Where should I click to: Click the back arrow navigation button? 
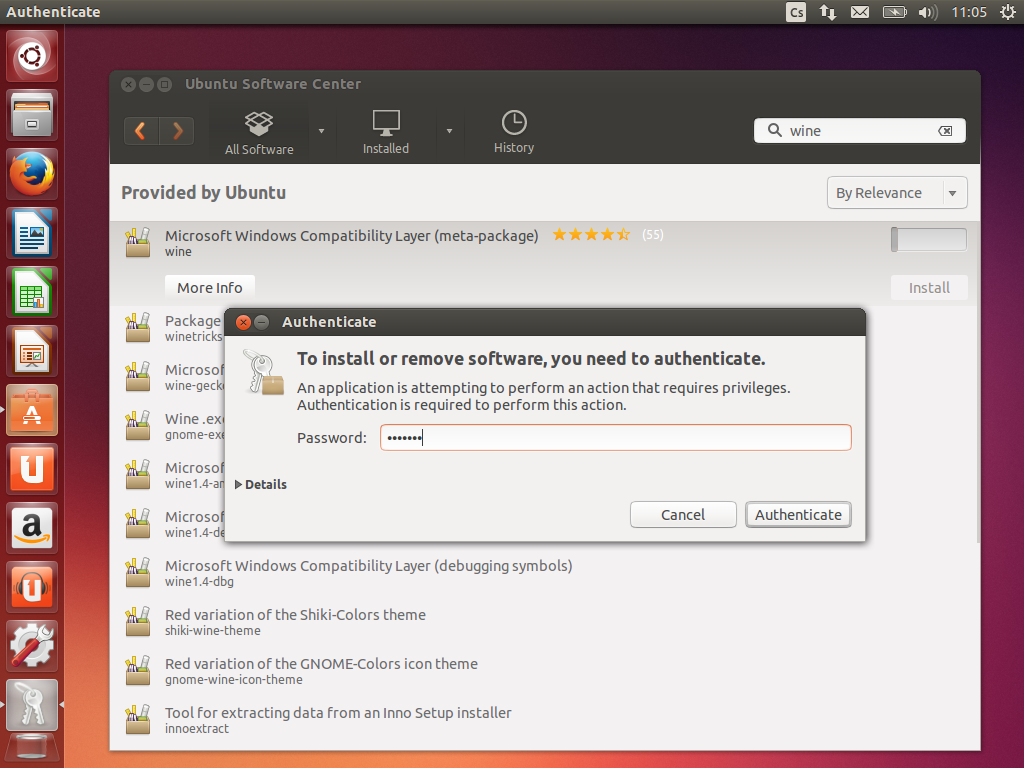pyautogui.click(x=141, y=131)
